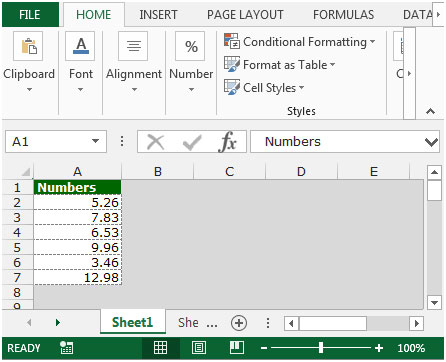Click the Conditional Formatting icon

coord(232,41)
